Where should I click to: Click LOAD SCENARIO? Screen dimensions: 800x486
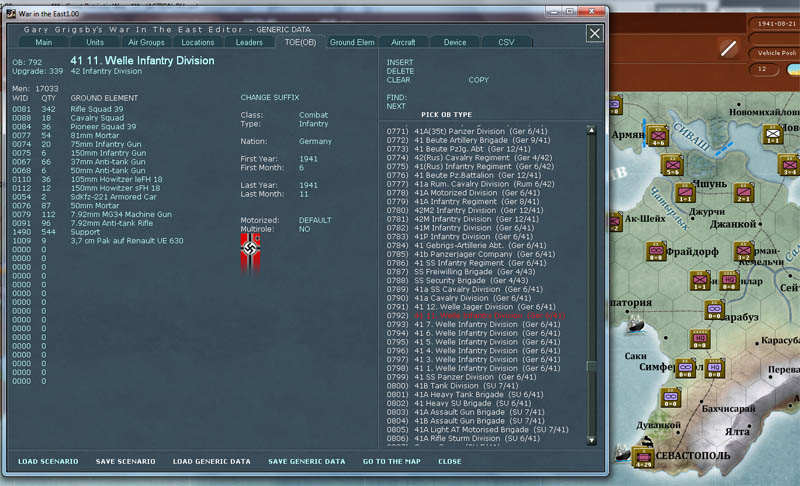(x=48, y=462)
